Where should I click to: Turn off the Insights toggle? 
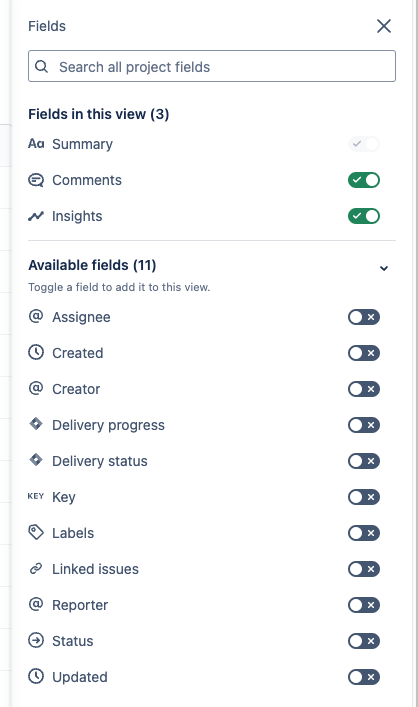[x=364, y=216]
